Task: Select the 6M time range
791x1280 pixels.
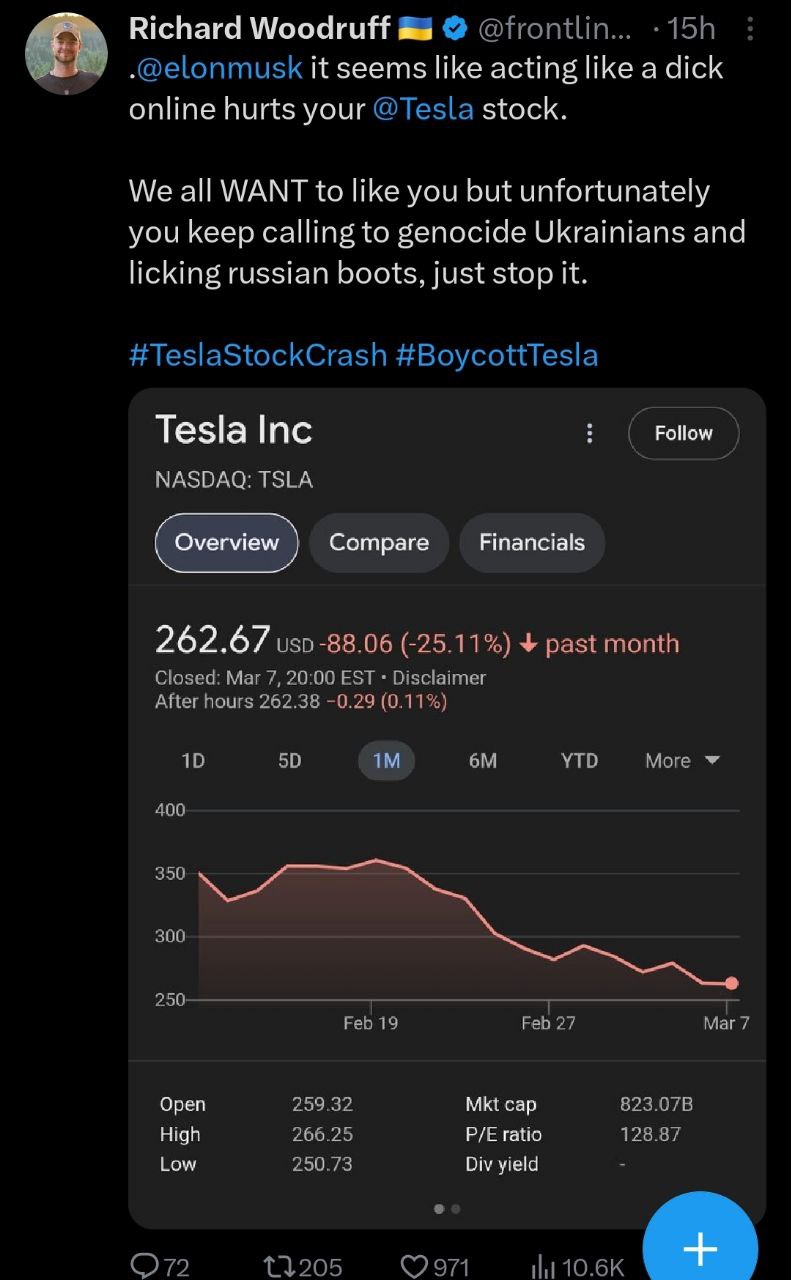Action: [483, 761]
